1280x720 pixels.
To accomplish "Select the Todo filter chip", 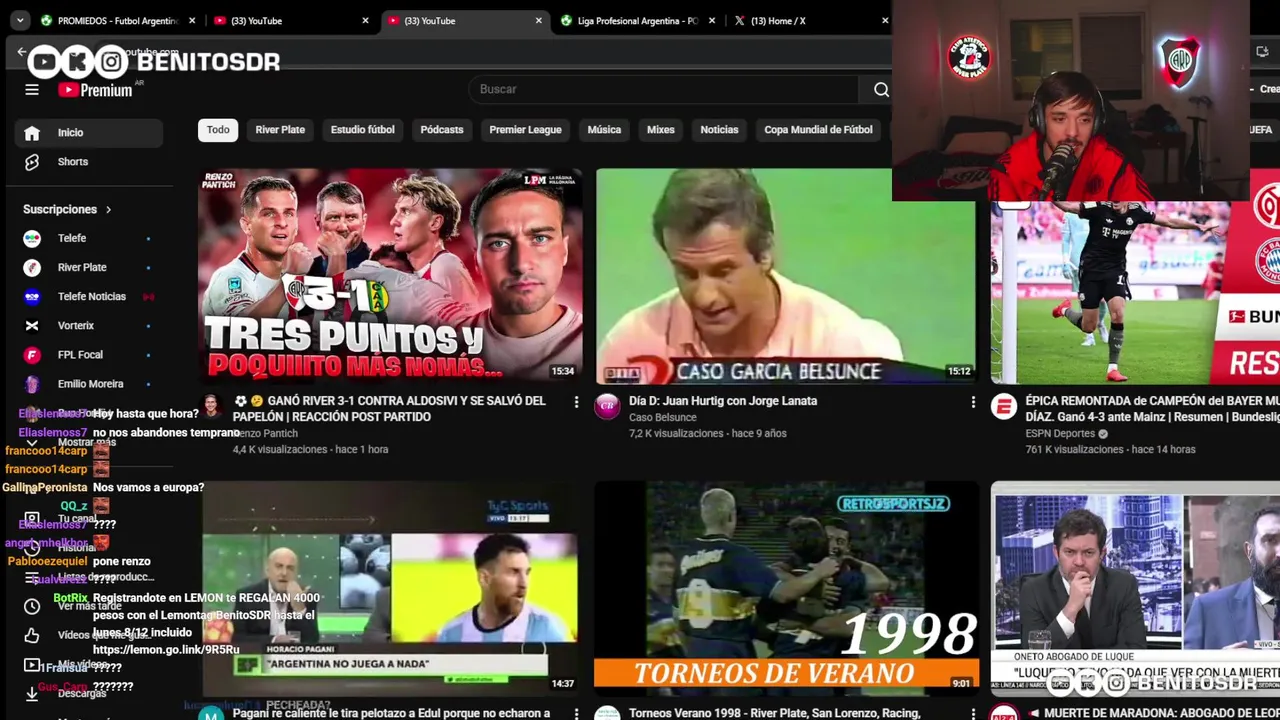I will point(218,130).
